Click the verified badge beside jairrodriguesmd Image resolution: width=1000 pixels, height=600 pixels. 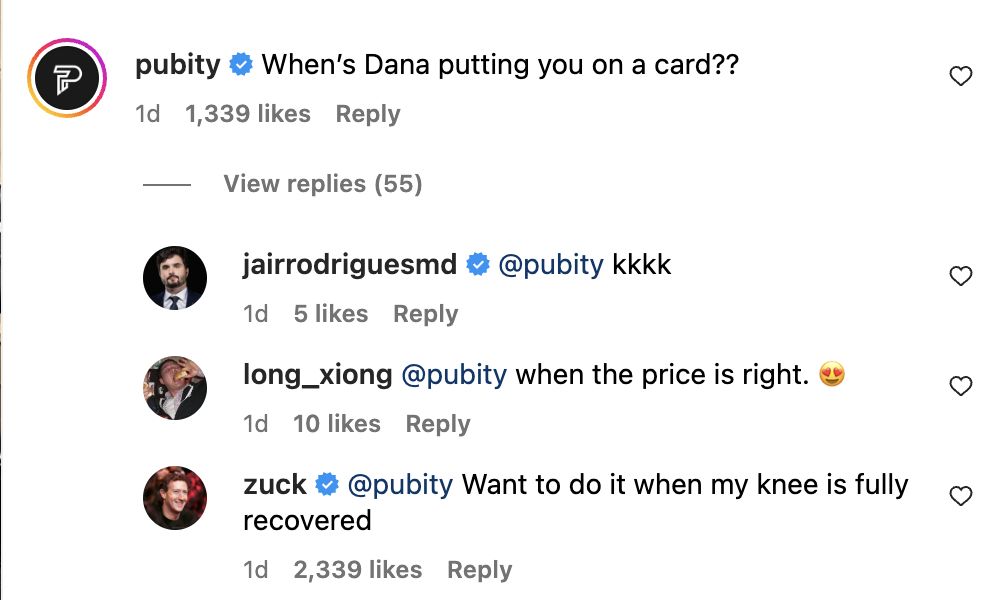point(478,265)
